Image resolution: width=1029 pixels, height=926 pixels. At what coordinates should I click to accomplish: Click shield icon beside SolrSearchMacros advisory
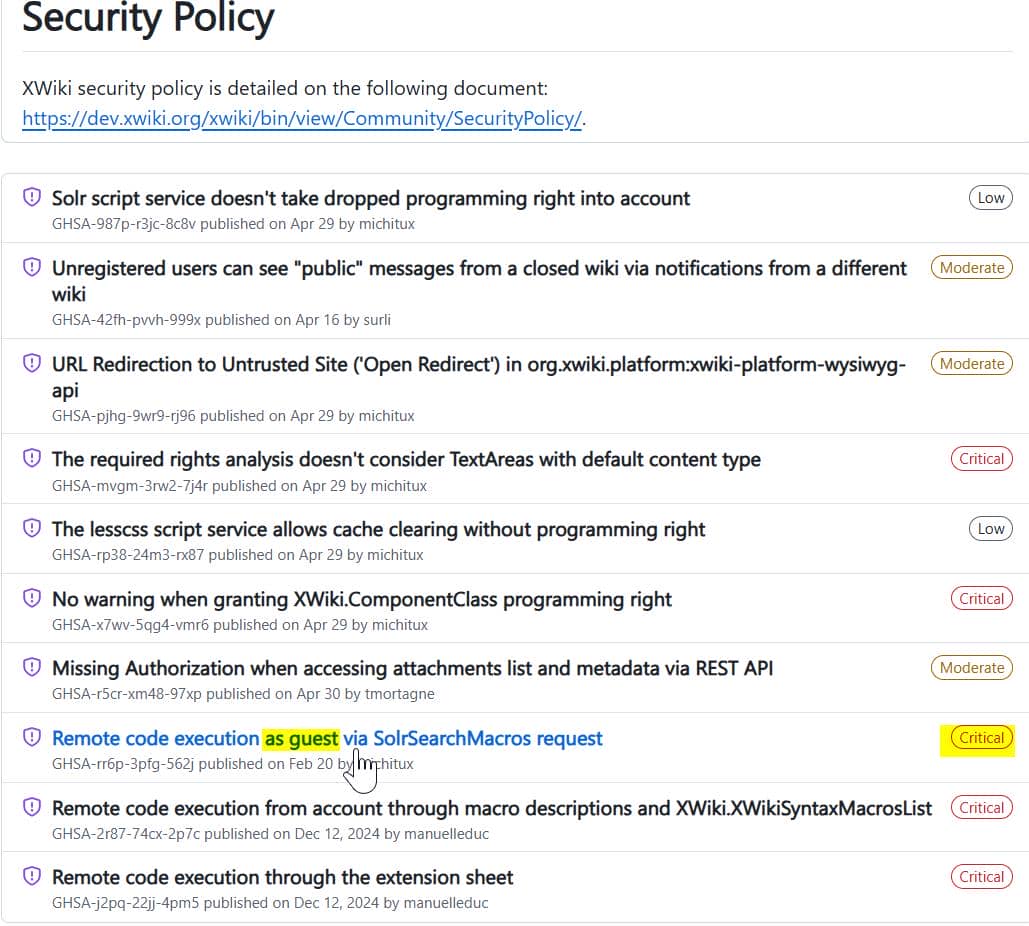(x=32, y=738)
